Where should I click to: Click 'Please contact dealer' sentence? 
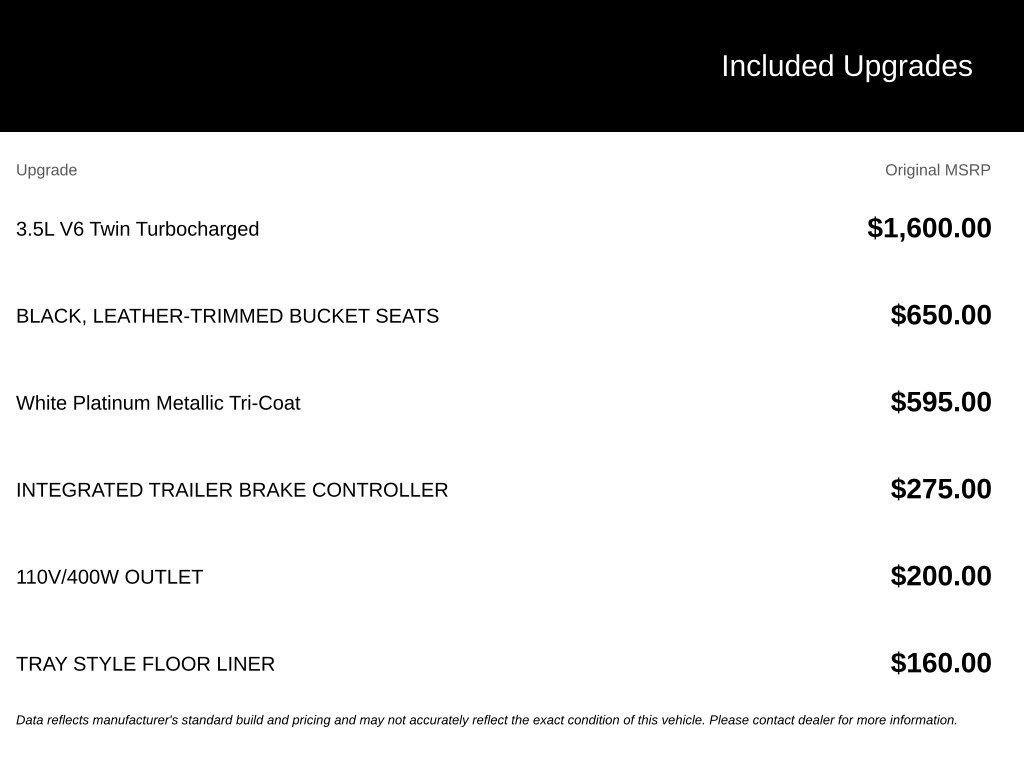[833, 720]
